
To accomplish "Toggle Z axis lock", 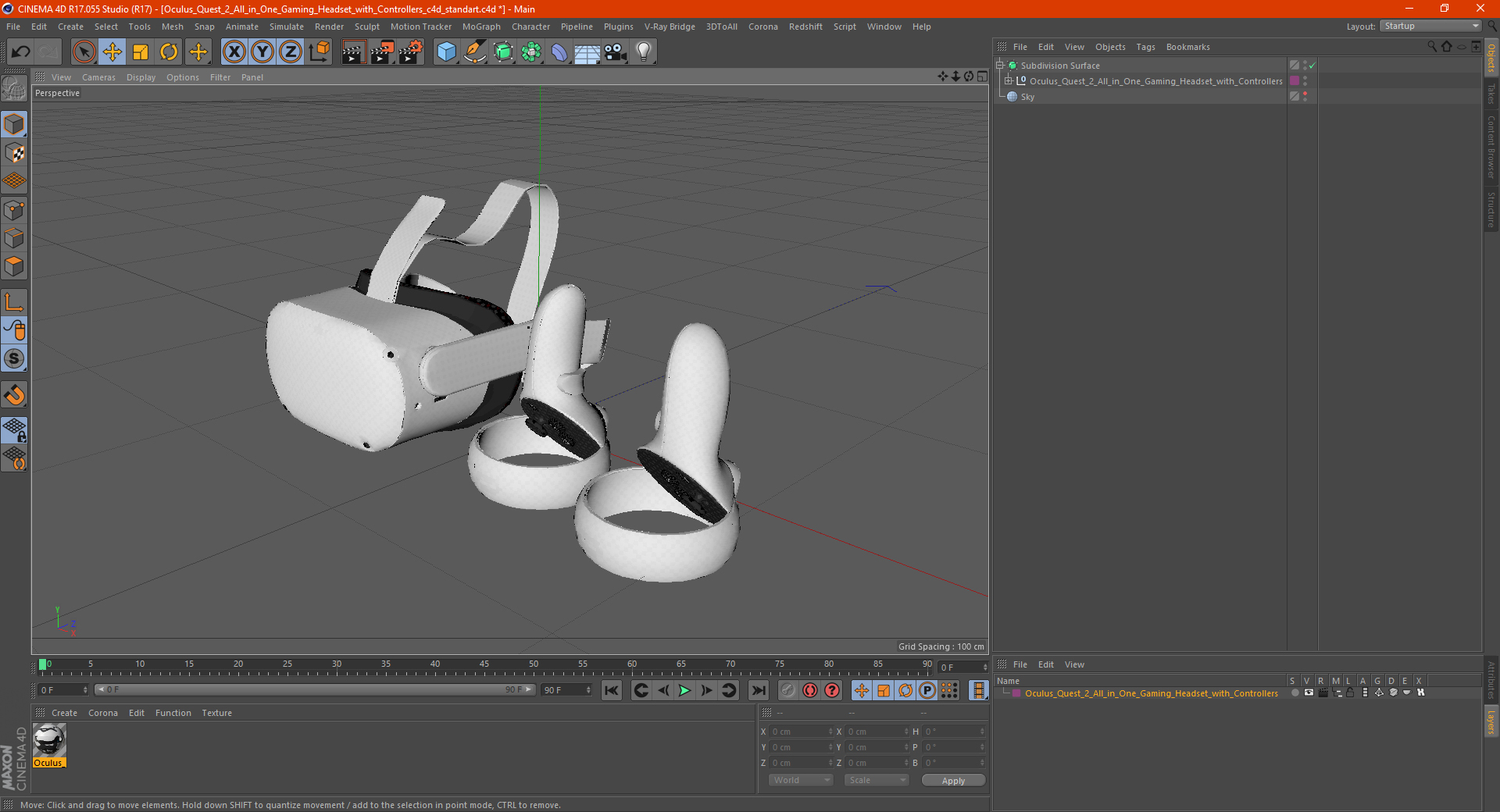I will tap(291, 52).
